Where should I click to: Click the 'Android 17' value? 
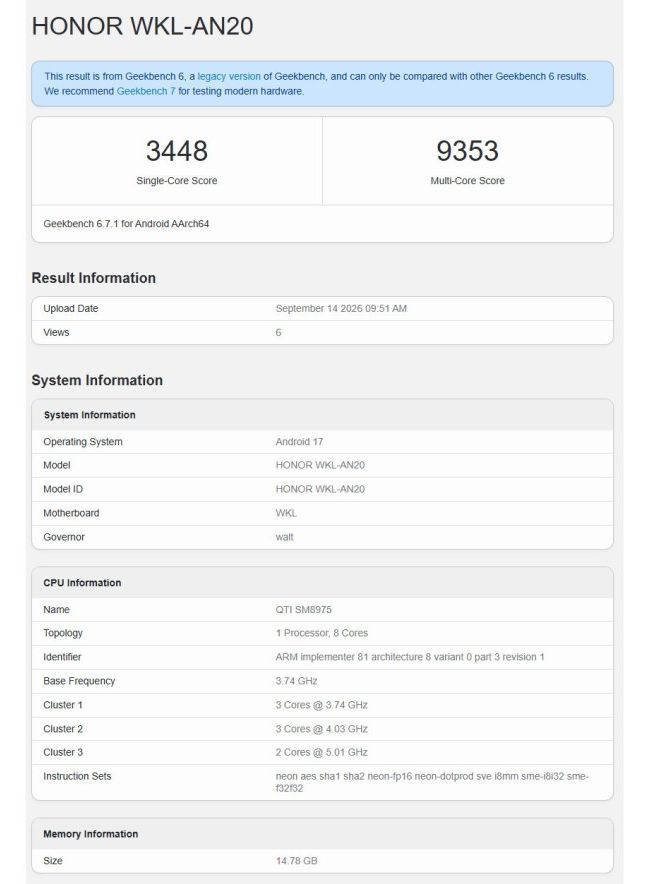pyautogui.click(x=299, y=441)
